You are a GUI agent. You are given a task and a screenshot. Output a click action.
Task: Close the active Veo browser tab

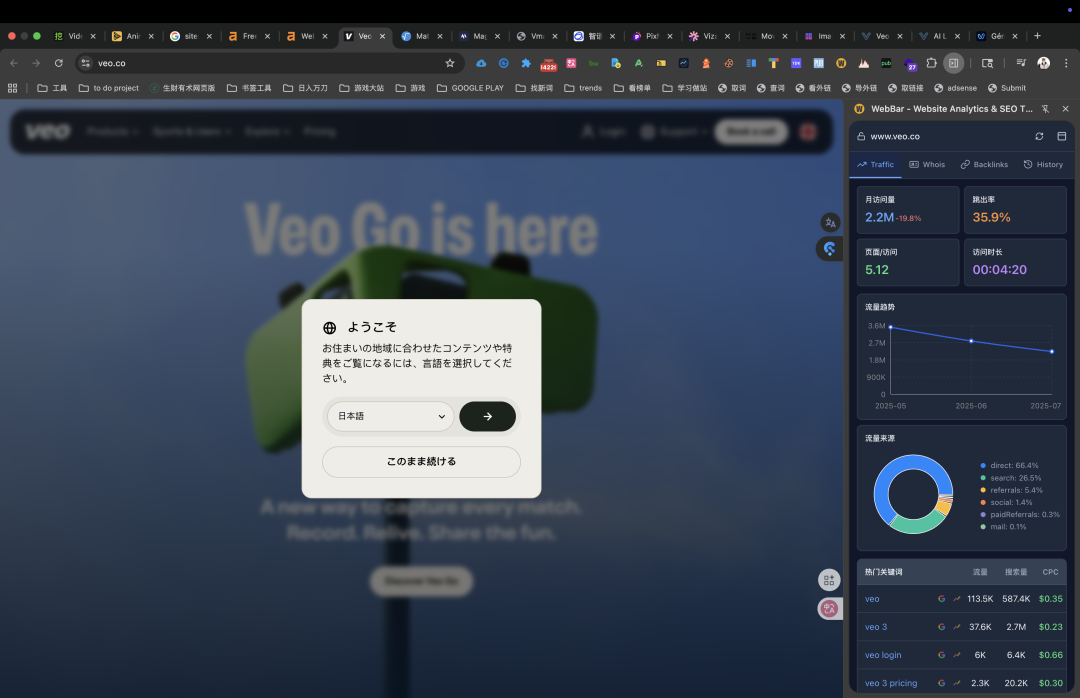click(382, 36)
